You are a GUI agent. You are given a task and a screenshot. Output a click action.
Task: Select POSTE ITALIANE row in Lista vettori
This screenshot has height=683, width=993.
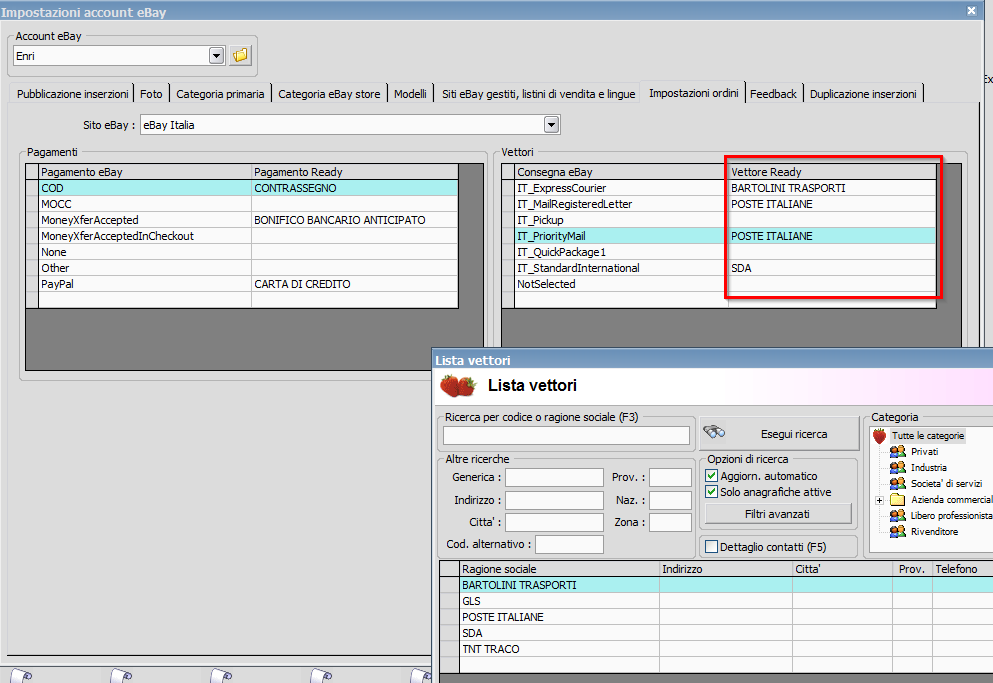(x=716, y=617)
